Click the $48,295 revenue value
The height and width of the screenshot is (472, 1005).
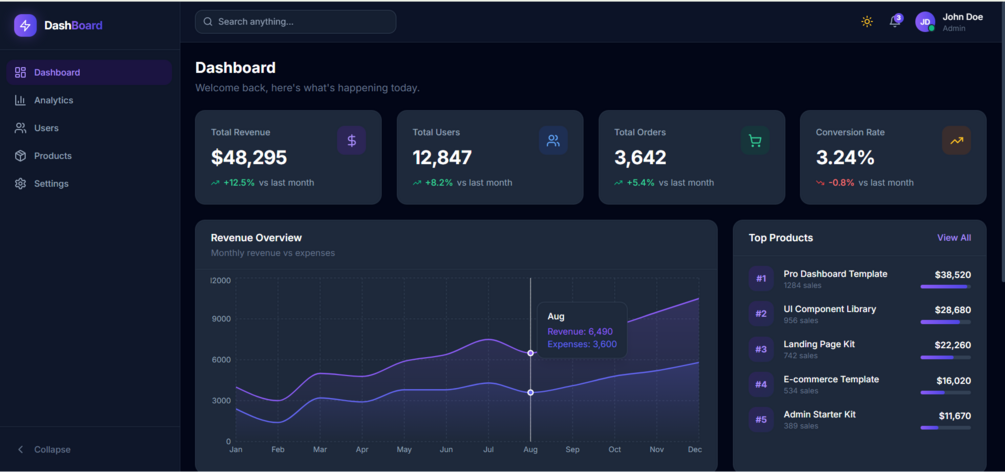(x=249, y=158)
